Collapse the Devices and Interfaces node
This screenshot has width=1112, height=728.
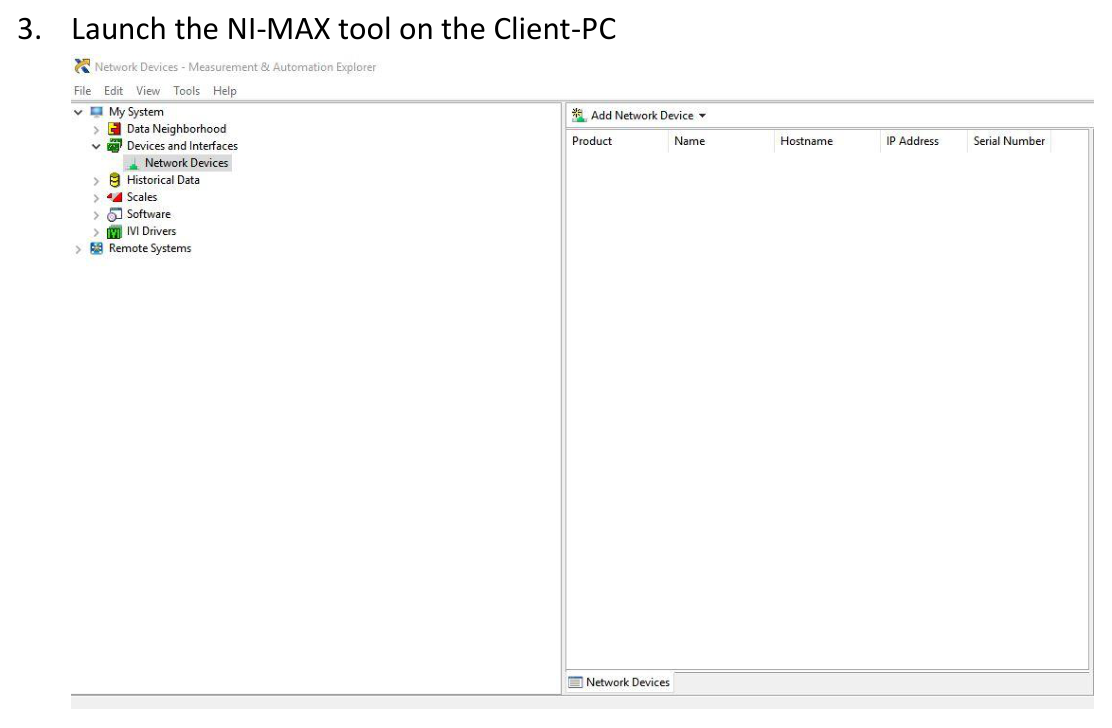coord(96,147)
